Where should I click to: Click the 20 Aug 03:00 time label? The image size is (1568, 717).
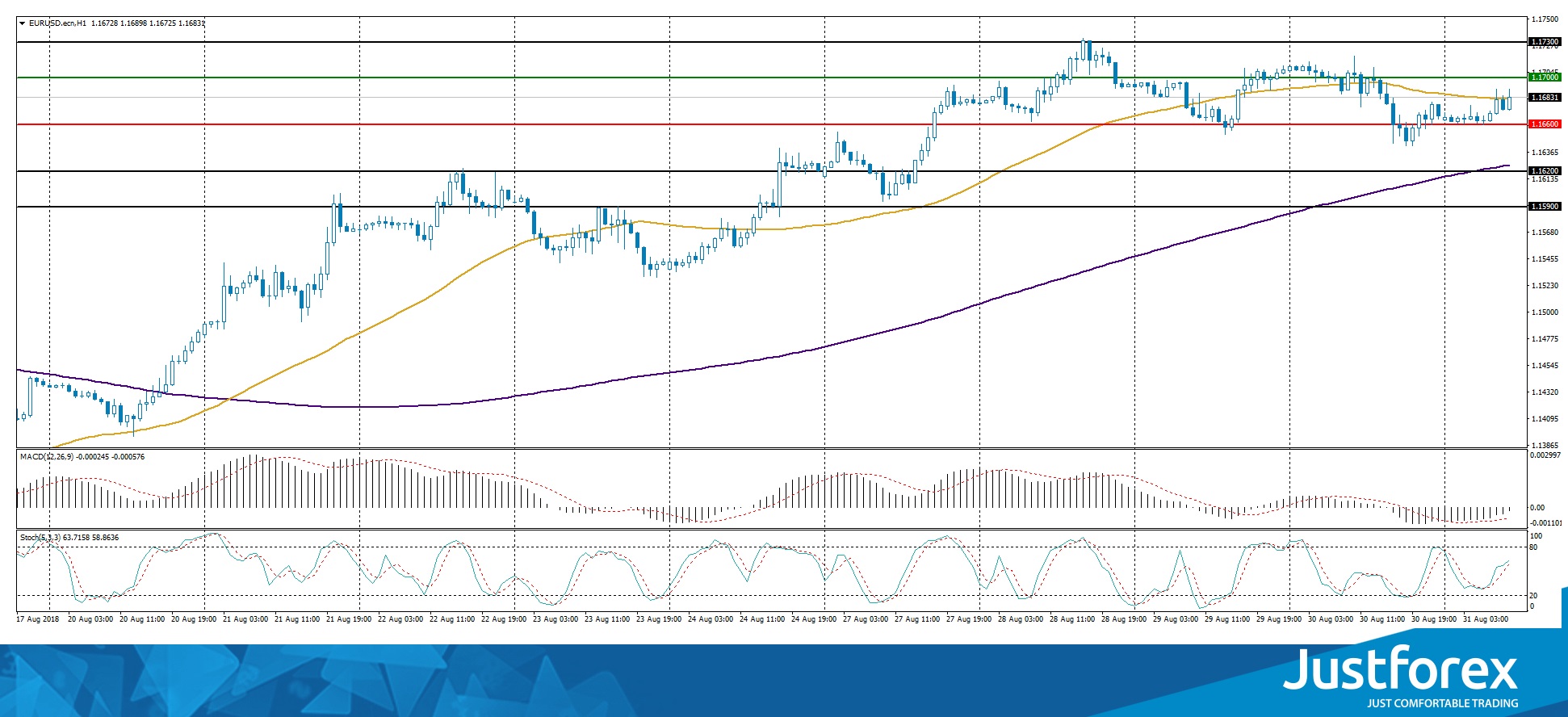coord(90,619)
